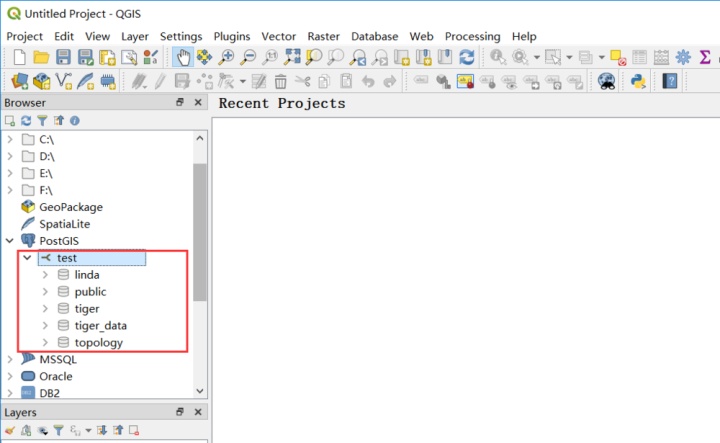720x443 pixels.
Task: Open the Vector menu
Action: click(x=279, y=36)
